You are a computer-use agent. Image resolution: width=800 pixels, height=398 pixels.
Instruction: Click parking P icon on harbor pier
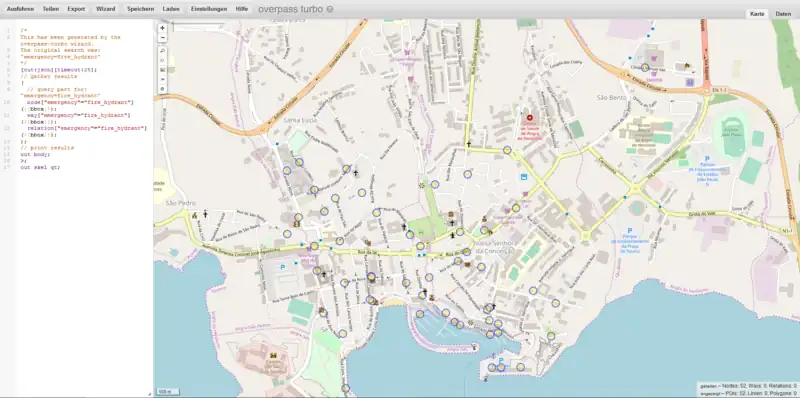point(501,360)
